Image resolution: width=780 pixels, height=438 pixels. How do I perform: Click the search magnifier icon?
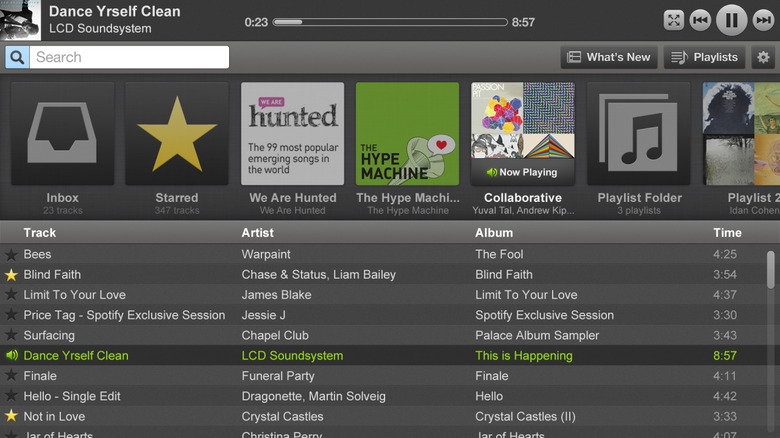coord(17,57)
